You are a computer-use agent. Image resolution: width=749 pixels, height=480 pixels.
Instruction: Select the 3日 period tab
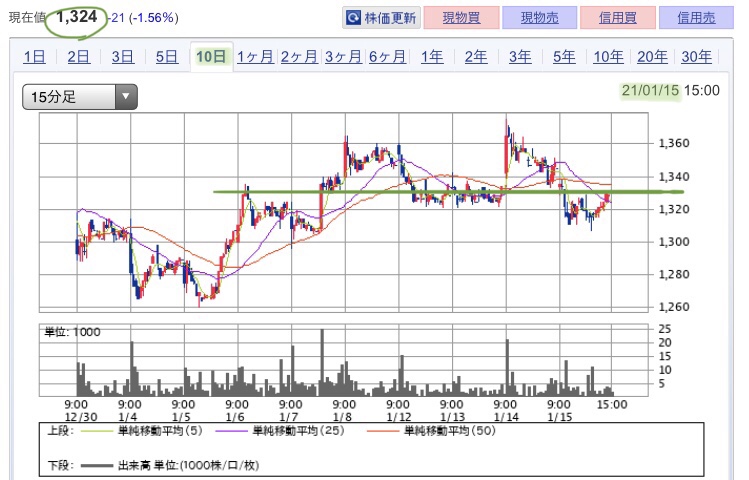tap(123, 57)
